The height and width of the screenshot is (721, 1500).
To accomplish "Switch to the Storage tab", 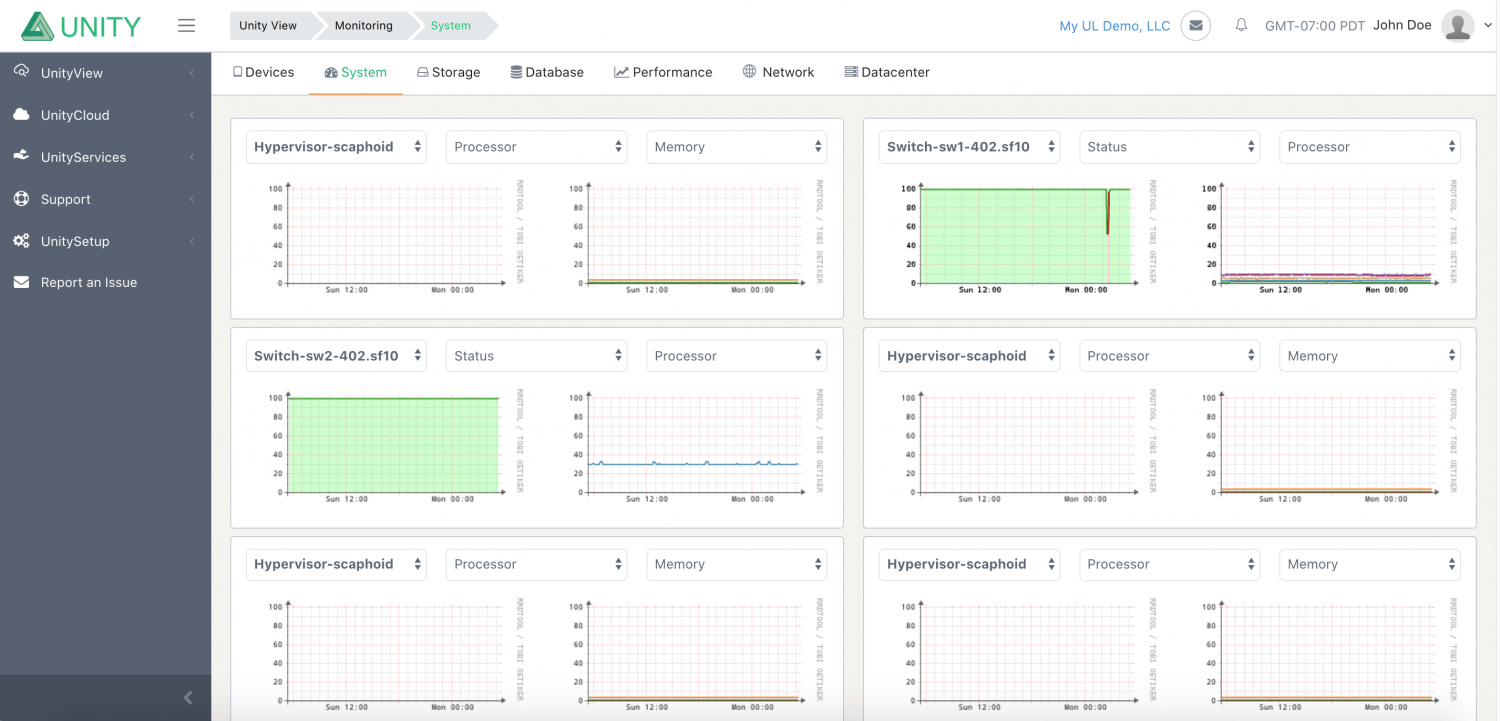I will (x=448, y=72).
